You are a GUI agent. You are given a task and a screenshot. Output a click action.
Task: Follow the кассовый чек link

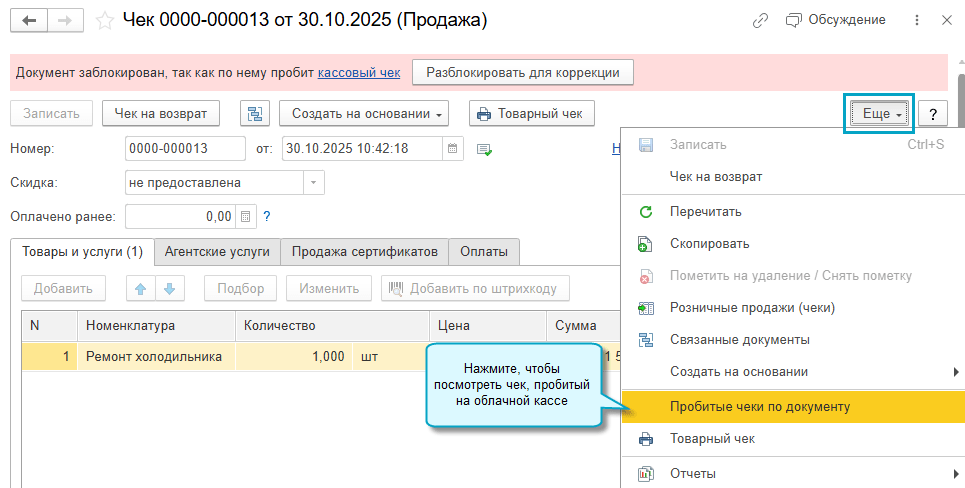[x=358, y=72]
